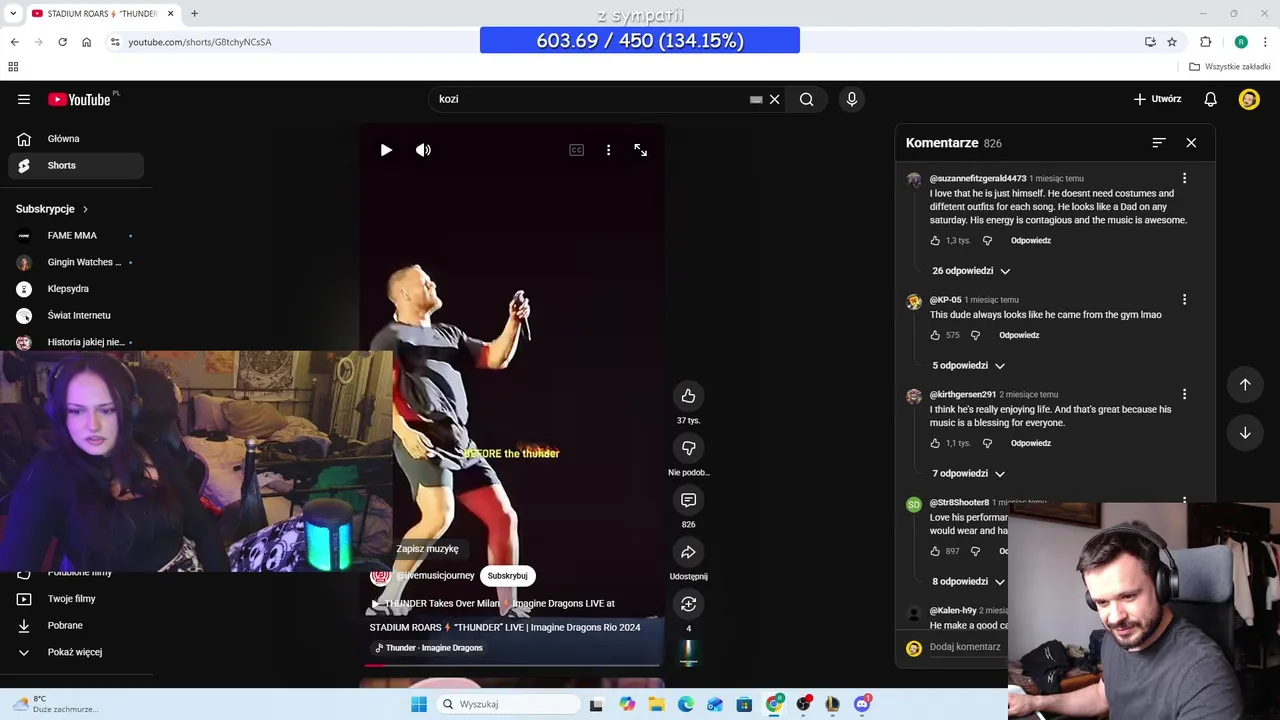This screenshot has width=1280, height=720.
Task: Bookmark this page with the star icon
Action: point(1172,42)
